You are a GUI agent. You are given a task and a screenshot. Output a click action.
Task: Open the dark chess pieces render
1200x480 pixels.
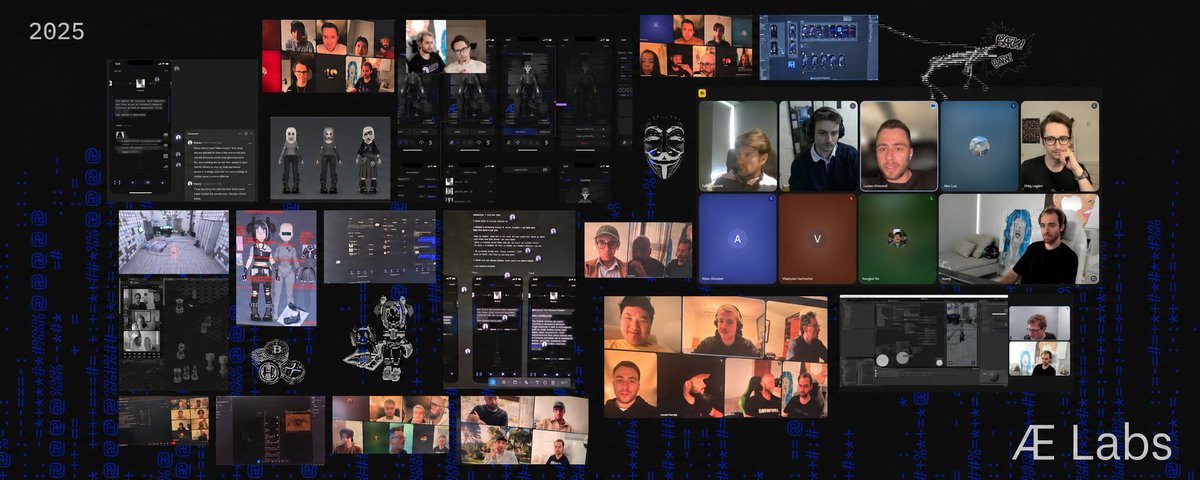174,333
